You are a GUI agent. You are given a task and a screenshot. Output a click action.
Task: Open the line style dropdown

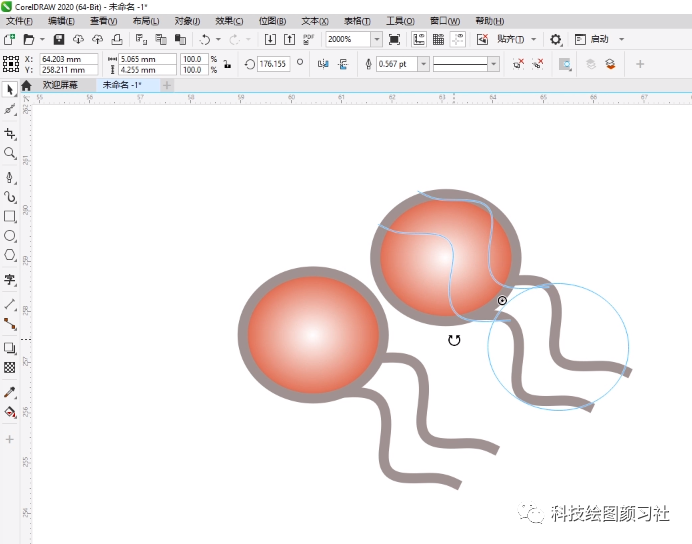[x=494, y=64]
